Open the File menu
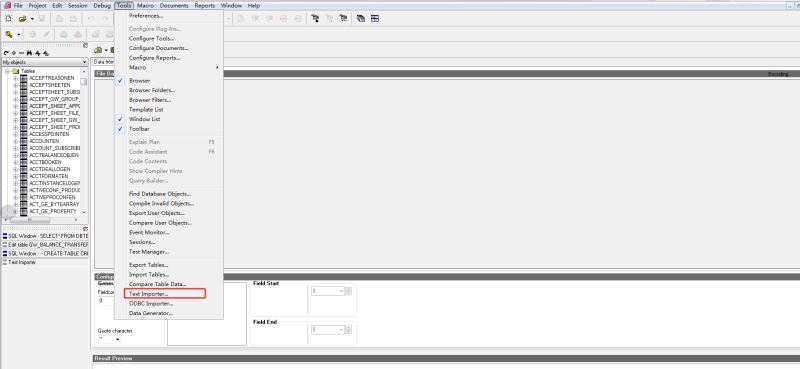This screenshot has height=369, width=800. point(18,6)
